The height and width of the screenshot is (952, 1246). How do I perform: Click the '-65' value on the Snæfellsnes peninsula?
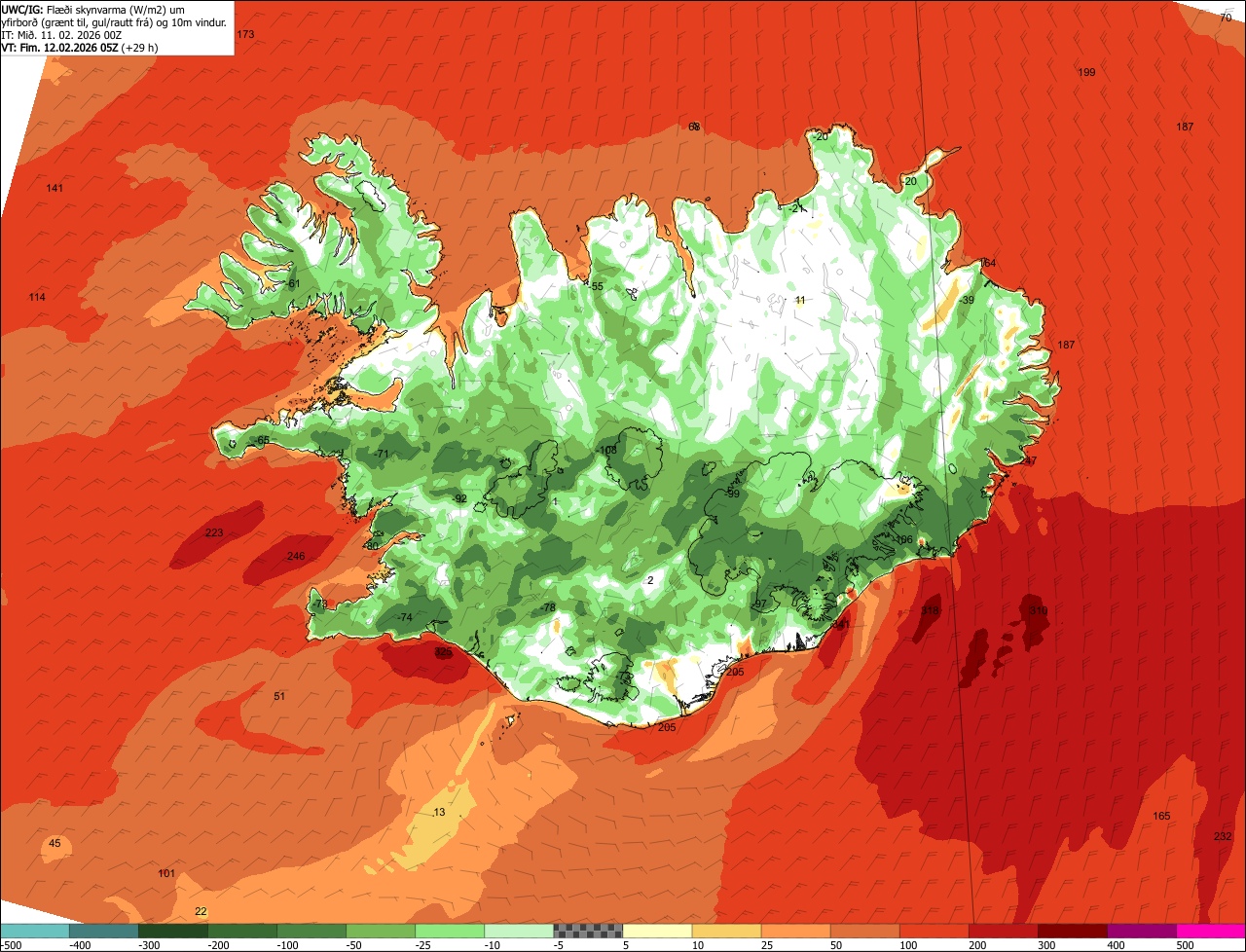[x=262, y=440]
